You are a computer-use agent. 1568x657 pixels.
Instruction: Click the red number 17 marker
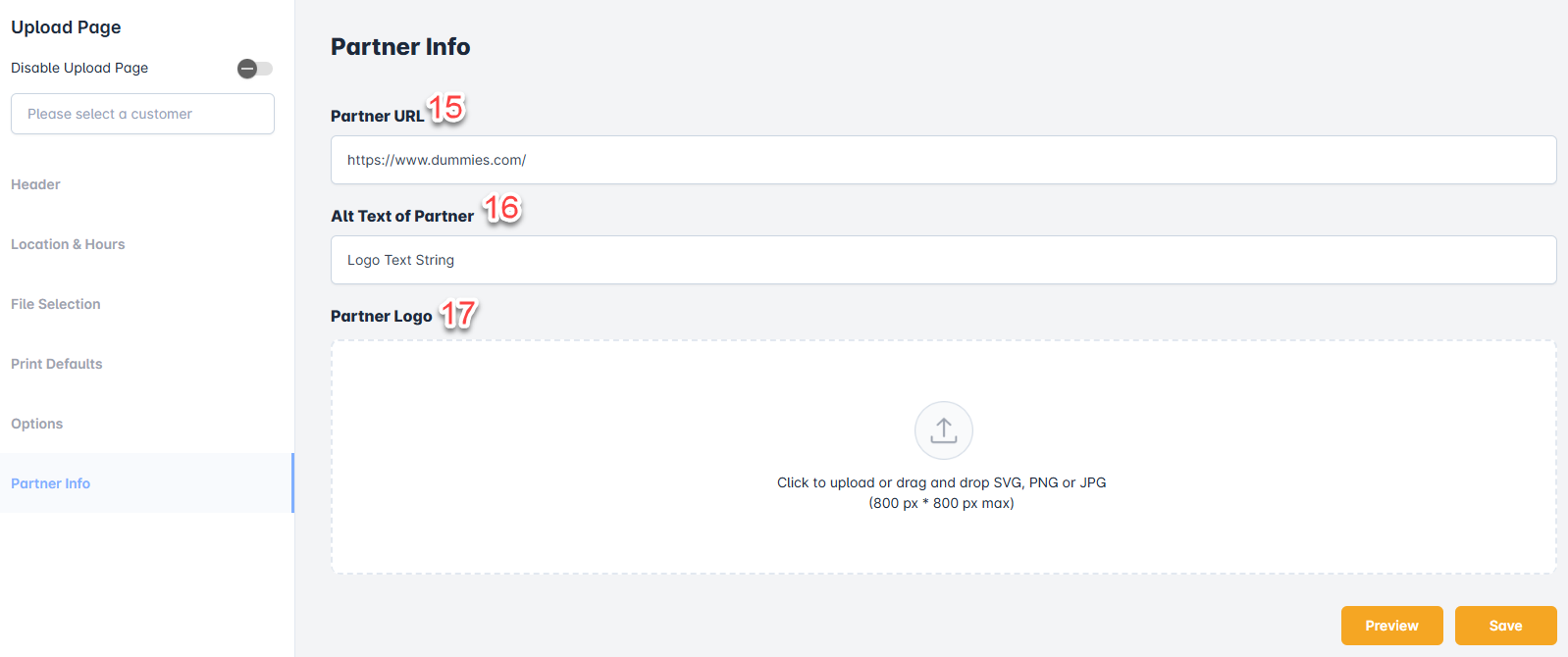click(457, 314)
